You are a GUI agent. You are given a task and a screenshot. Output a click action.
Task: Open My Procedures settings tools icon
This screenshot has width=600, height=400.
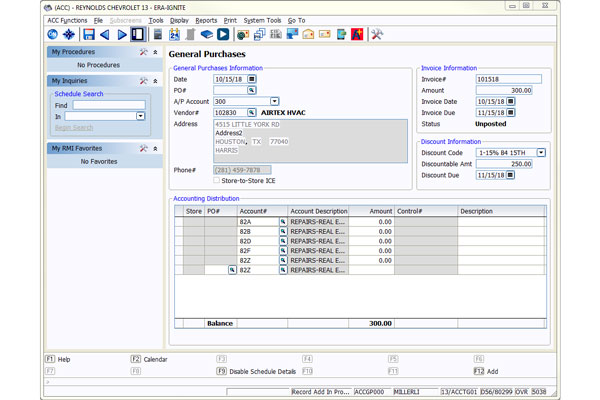point(144,52)
